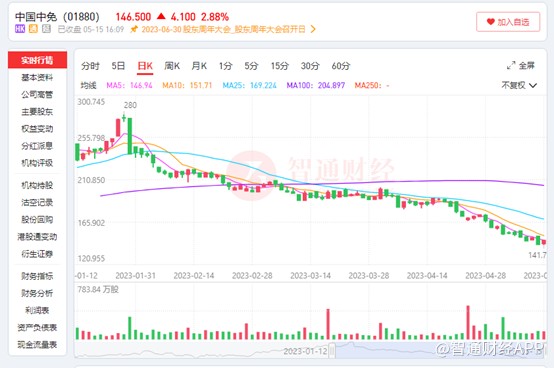Screen dimensions: 554x368
Task: Open 分红派息 in the sidebar
Action: pos(37,146)
